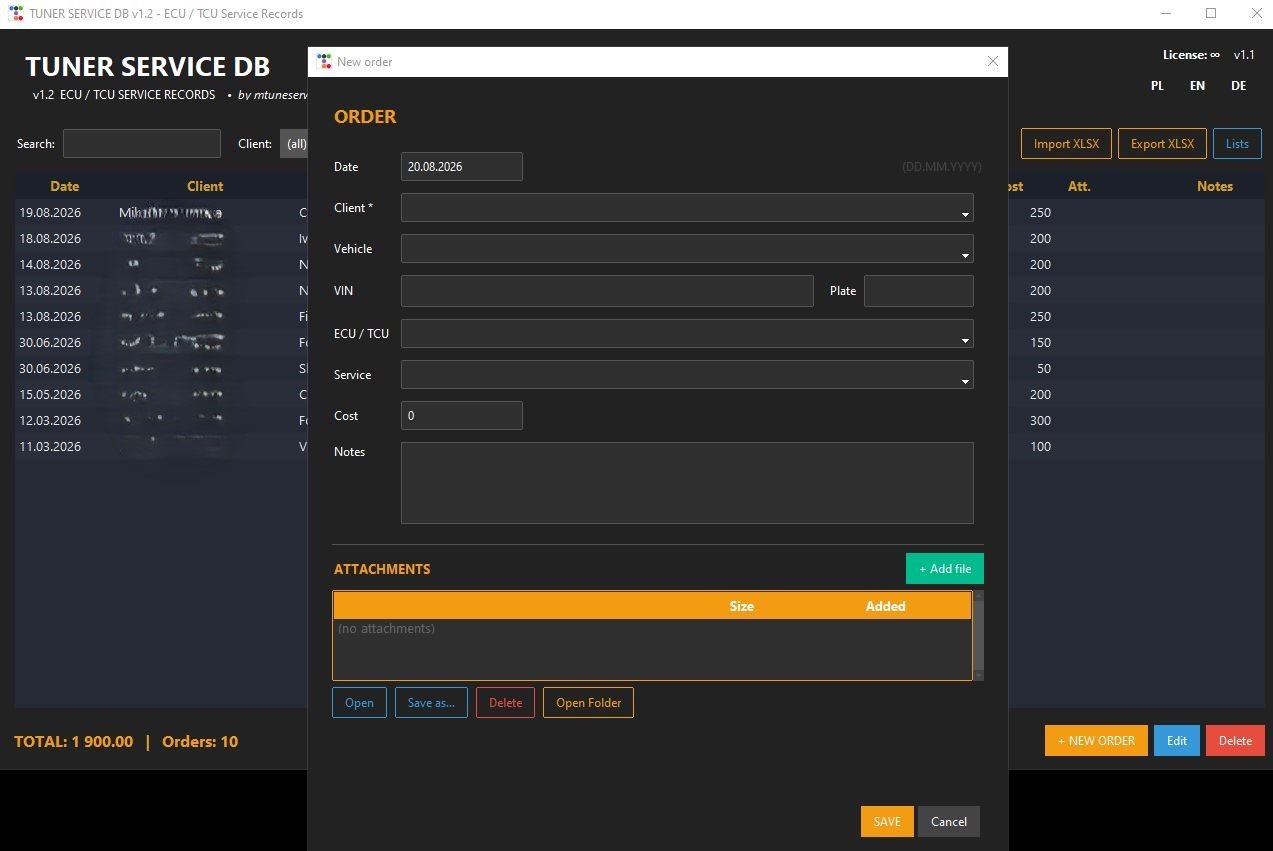Click Export XLSX in main window
Image resolution: width=1273 pixels, height=851 pixels.
pyautogui.click(x=1162, y=143)
